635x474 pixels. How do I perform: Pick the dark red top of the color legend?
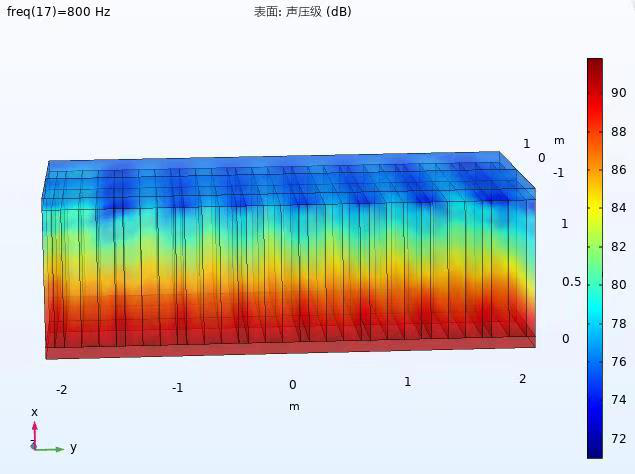click(x=595, y=64)
